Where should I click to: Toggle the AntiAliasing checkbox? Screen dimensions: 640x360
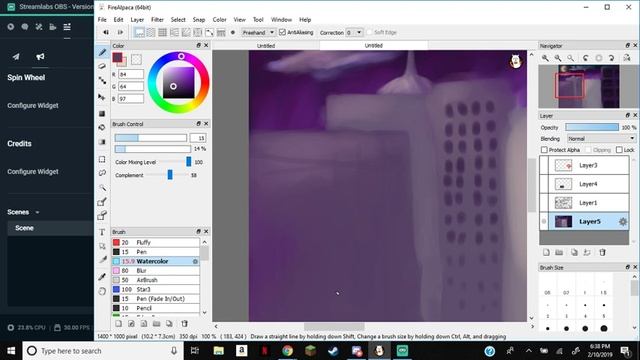click(x=282, y=32)
